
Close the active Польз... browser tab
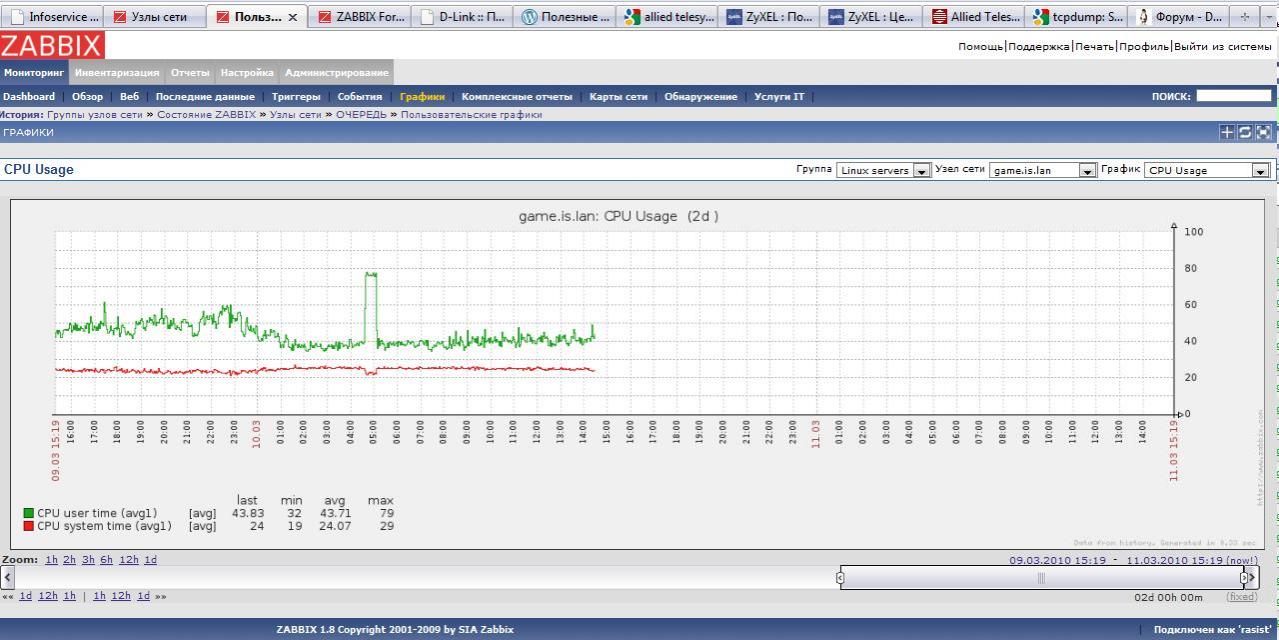coord(292,17)
